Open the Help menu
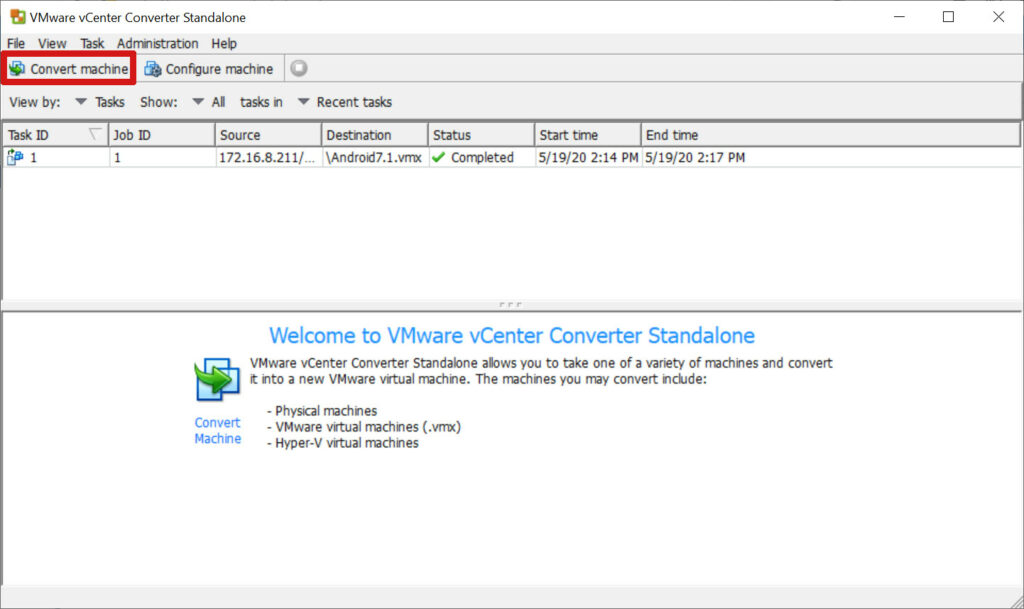 224,44
